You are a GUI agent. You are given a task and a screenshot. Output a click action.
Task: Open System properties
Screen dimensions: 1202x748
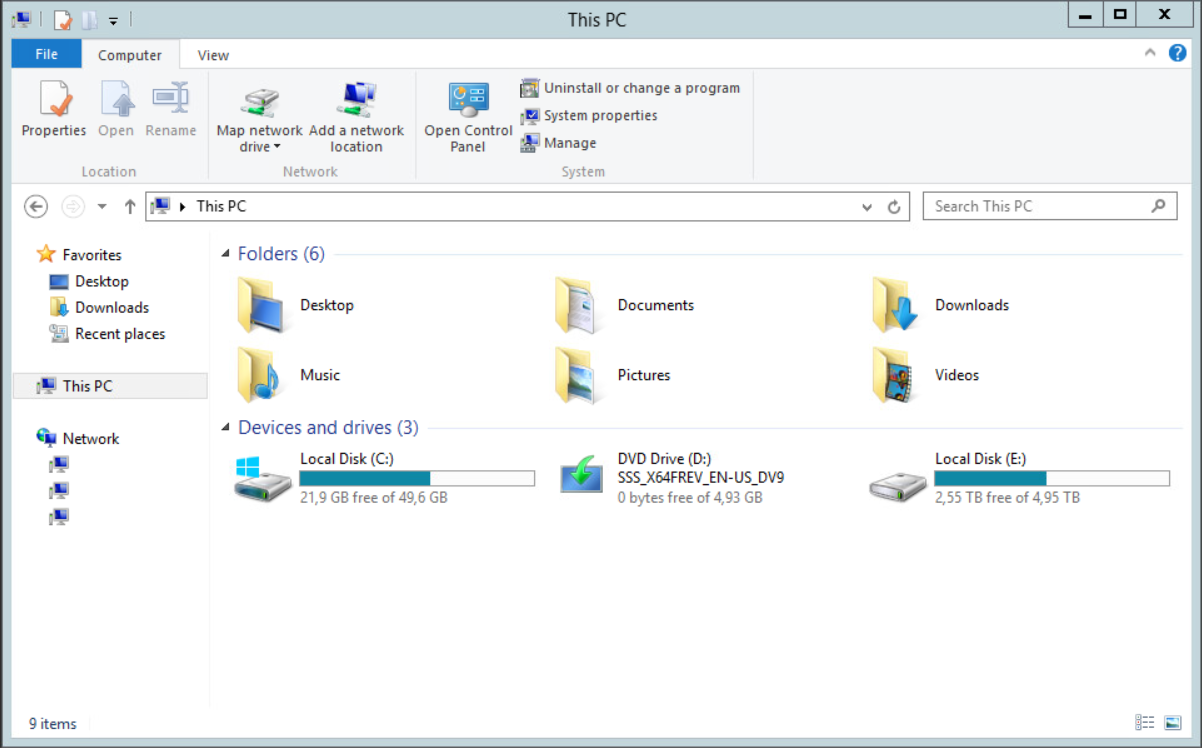(x=589, y=116)
